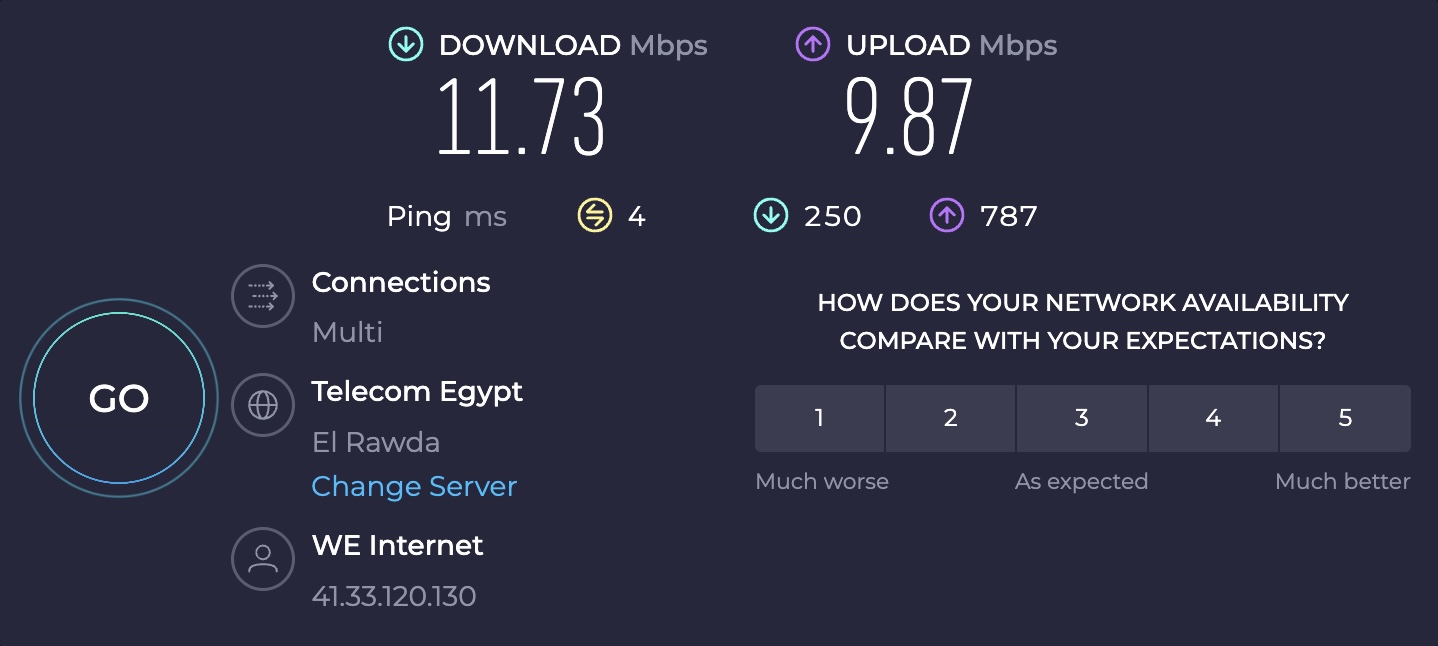Click the purple upload ping icon
Image resolution: width=1438 pixels, height=646 pixels.
pos(947,215)
